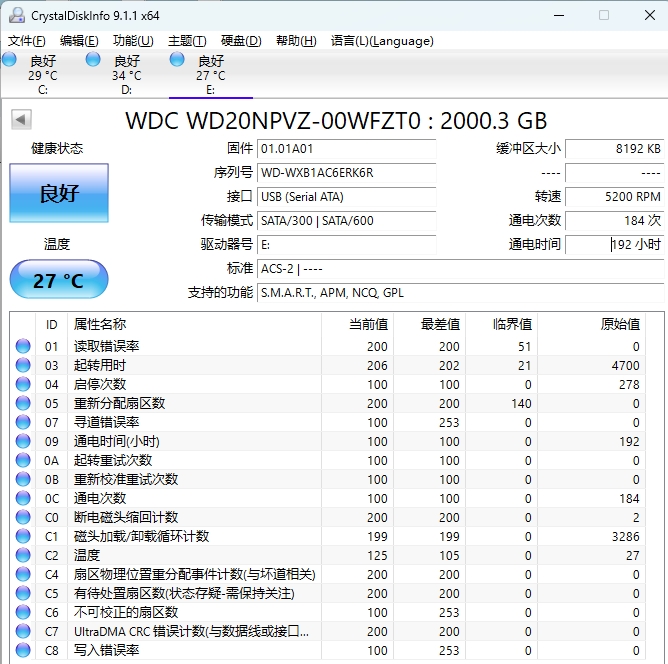Select the 起转用时 raw value 4700
Viewport: 668px width, 664px height.
[x=625, y=365]
